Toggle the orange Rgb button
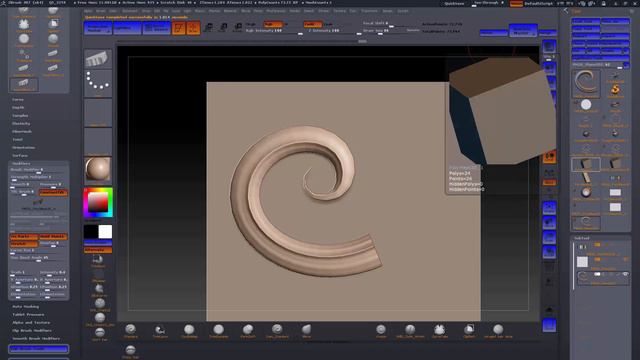 click(x=273, y=24)
